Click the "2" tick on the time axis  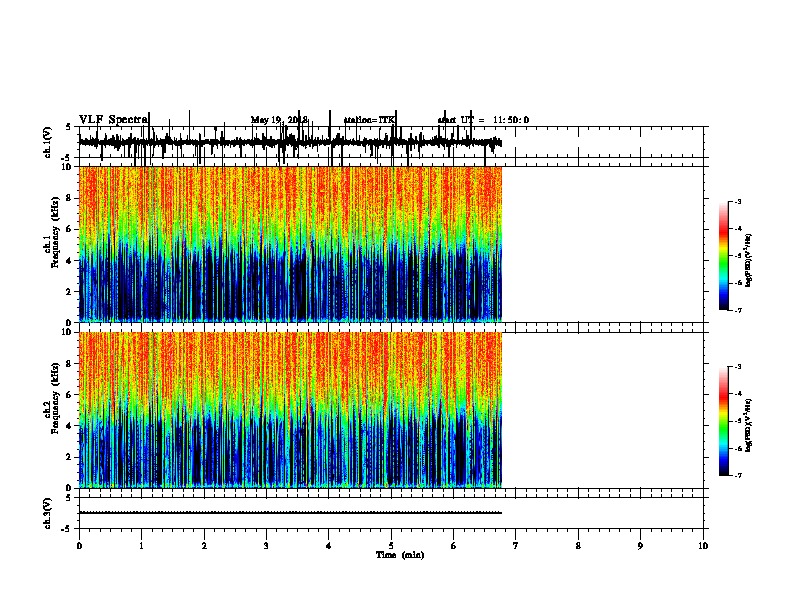[204, 546]
